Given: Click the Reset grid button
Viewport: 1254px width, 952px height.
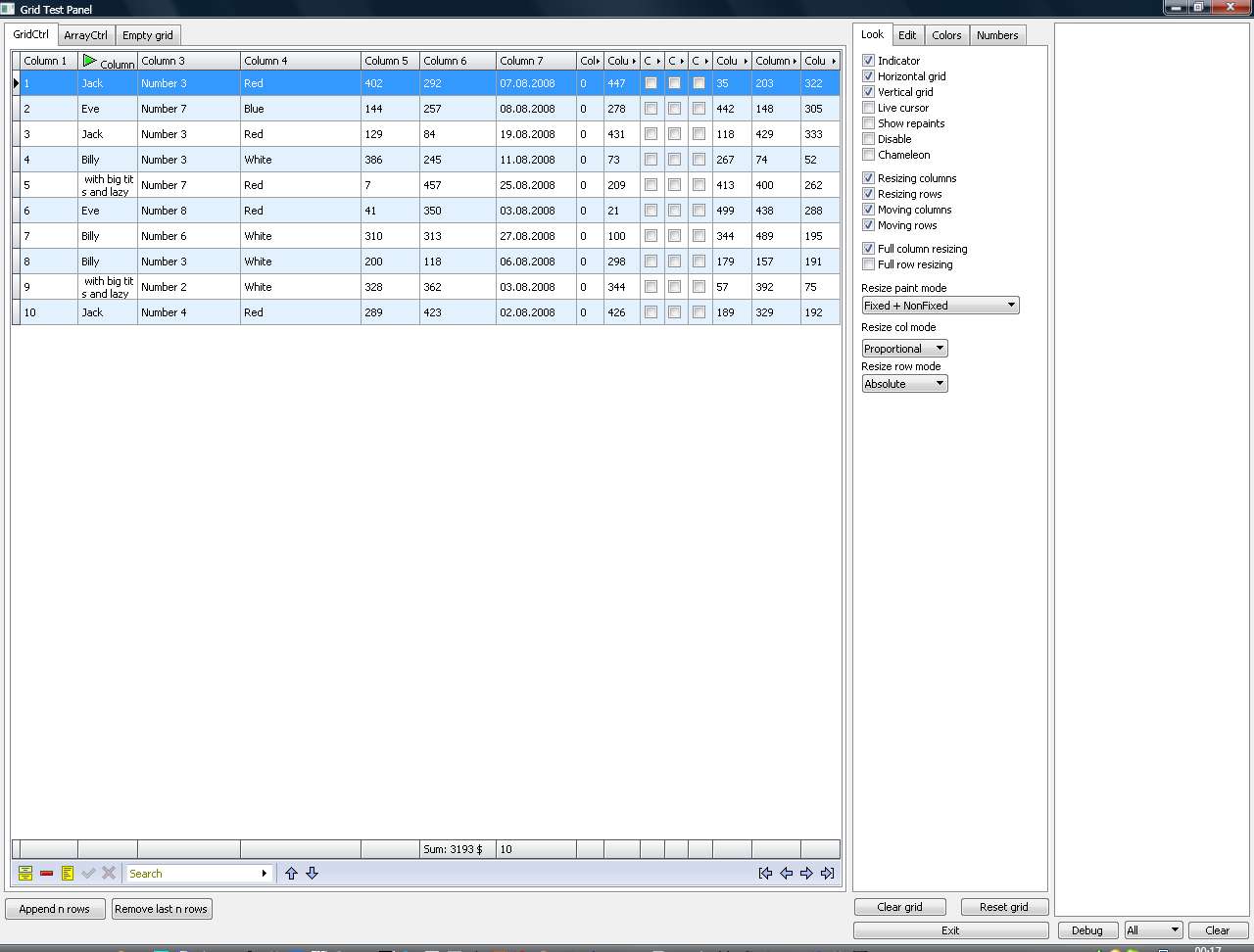Looking at the screenshot, I should point(1003,907).
